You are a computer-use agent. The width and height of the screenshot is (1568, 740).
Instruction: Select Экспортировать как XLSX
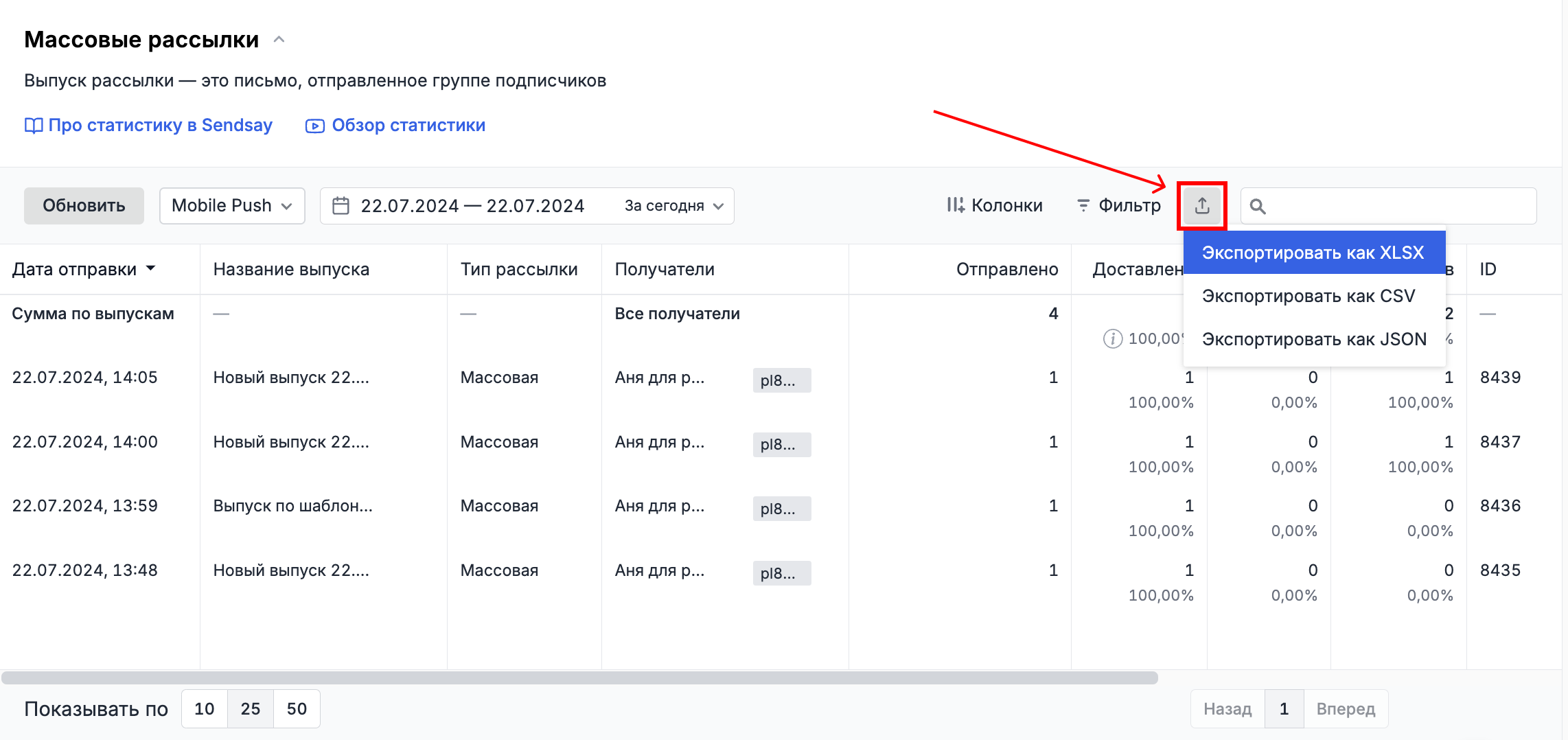pos(1313,253)
